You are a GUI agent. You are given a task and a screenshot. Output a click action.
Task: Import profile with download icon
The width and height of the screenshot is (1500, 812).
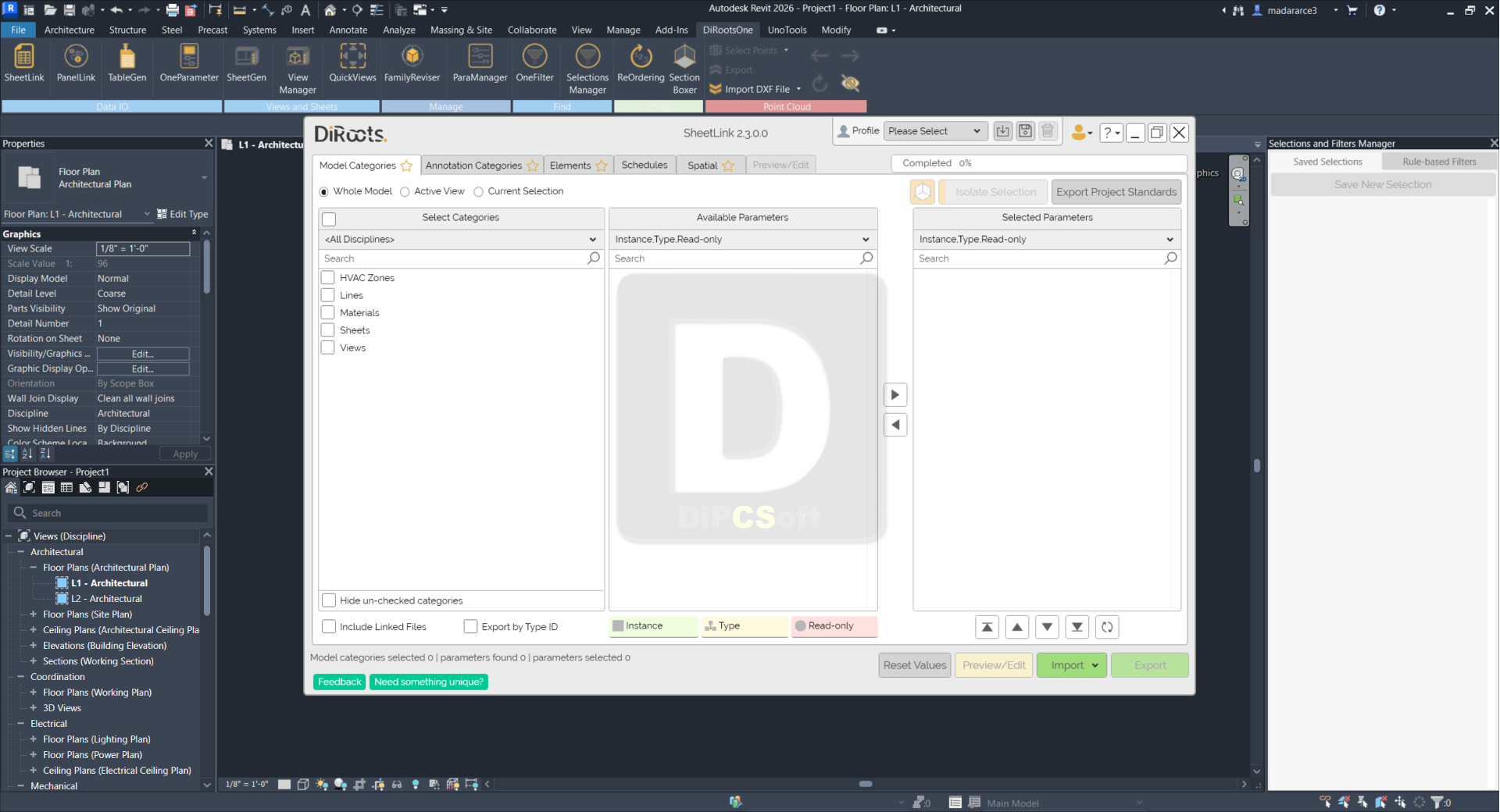(1003, 131)
